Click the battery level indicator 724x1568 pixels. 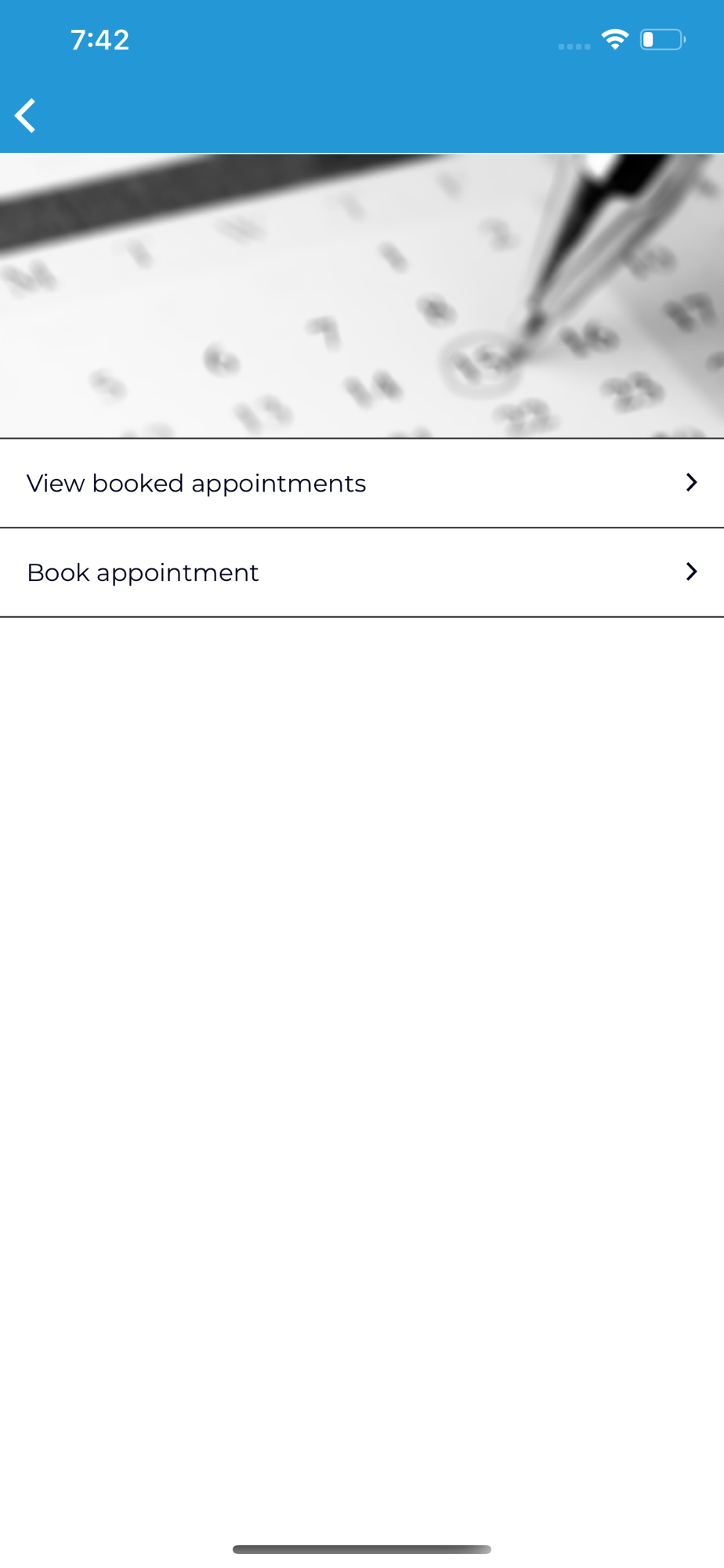point(662,39)
